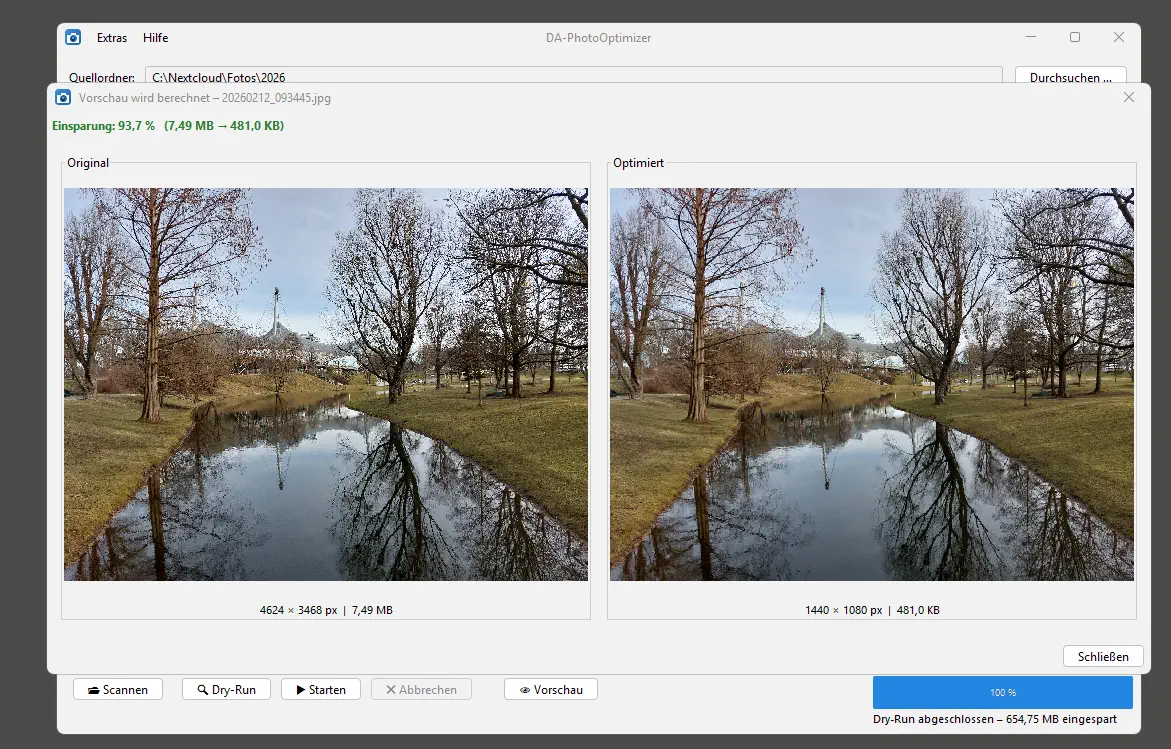Start optimization with the Starten button

pos(320,689)
